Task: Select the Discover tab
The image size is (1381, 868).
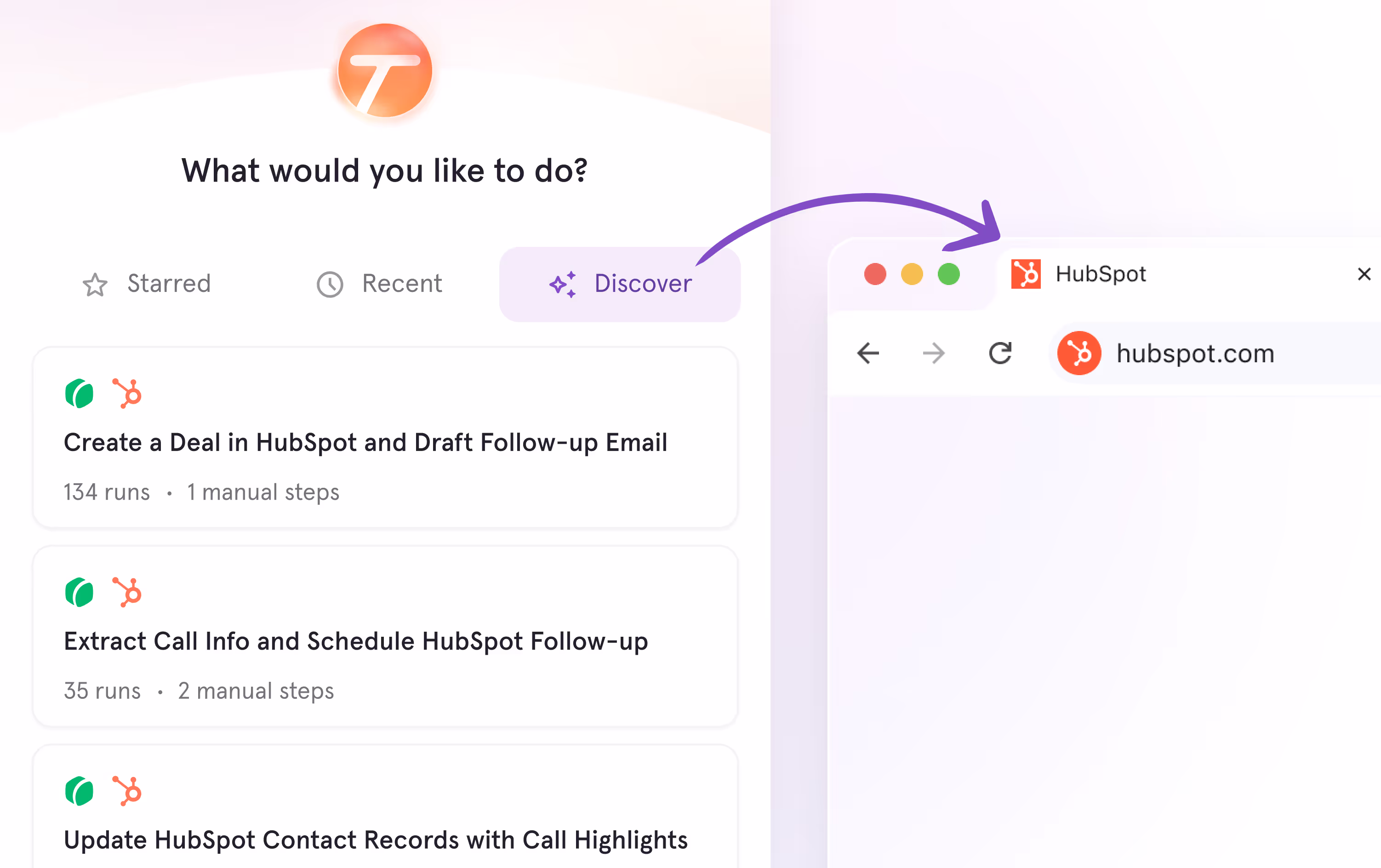Action: point(620,284)
